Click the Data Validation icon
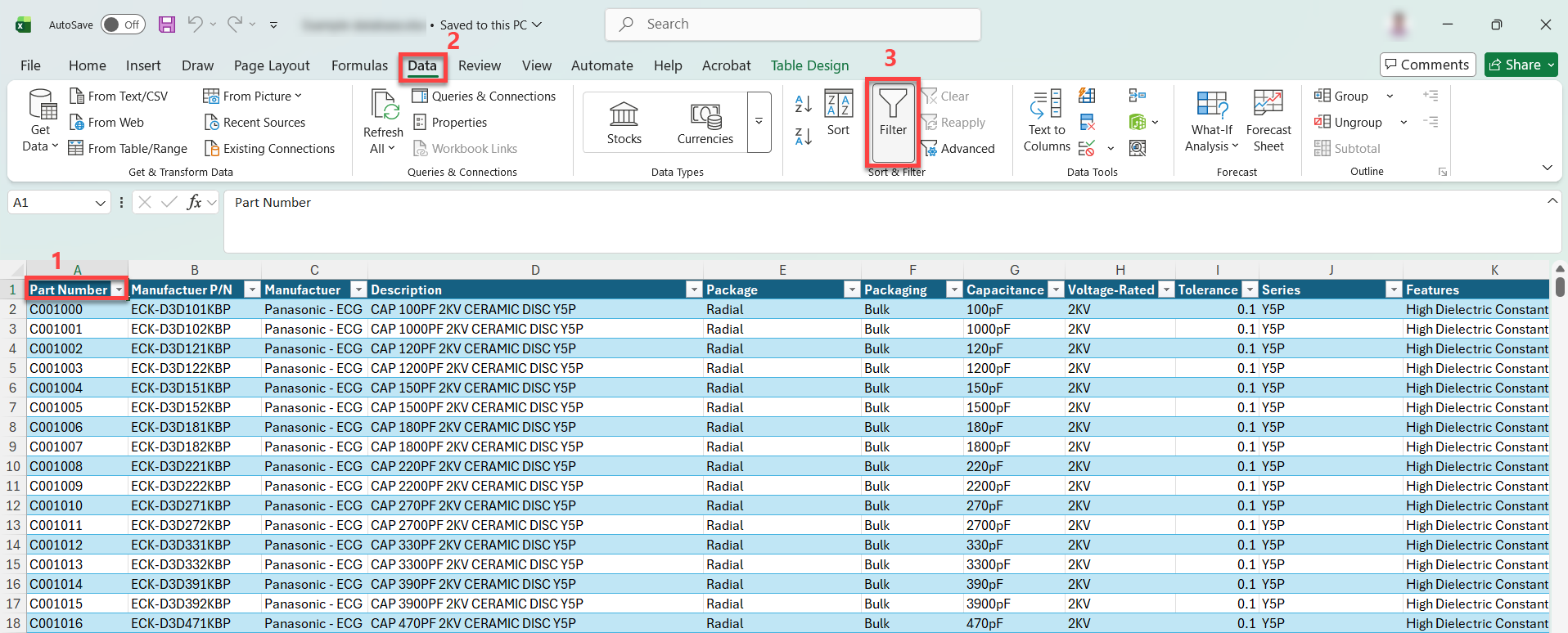 (x=1087, y=148)
